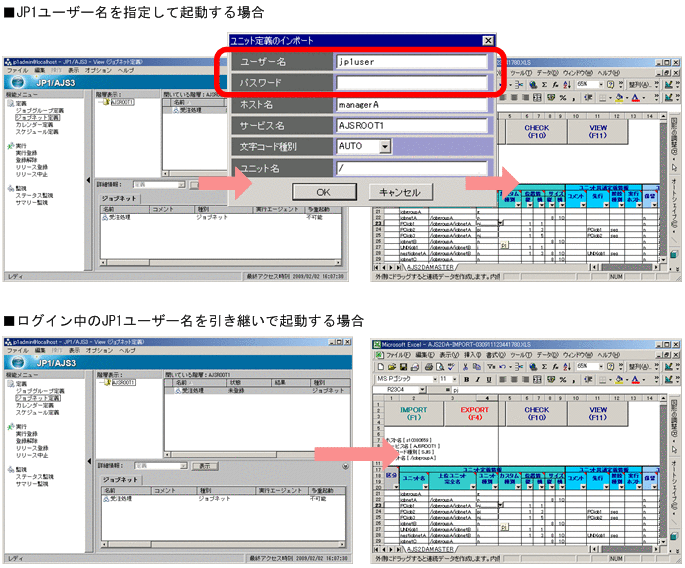
Task: Click the EXPORT (F4) button in Excel sheet
Action: click(474, 413)
